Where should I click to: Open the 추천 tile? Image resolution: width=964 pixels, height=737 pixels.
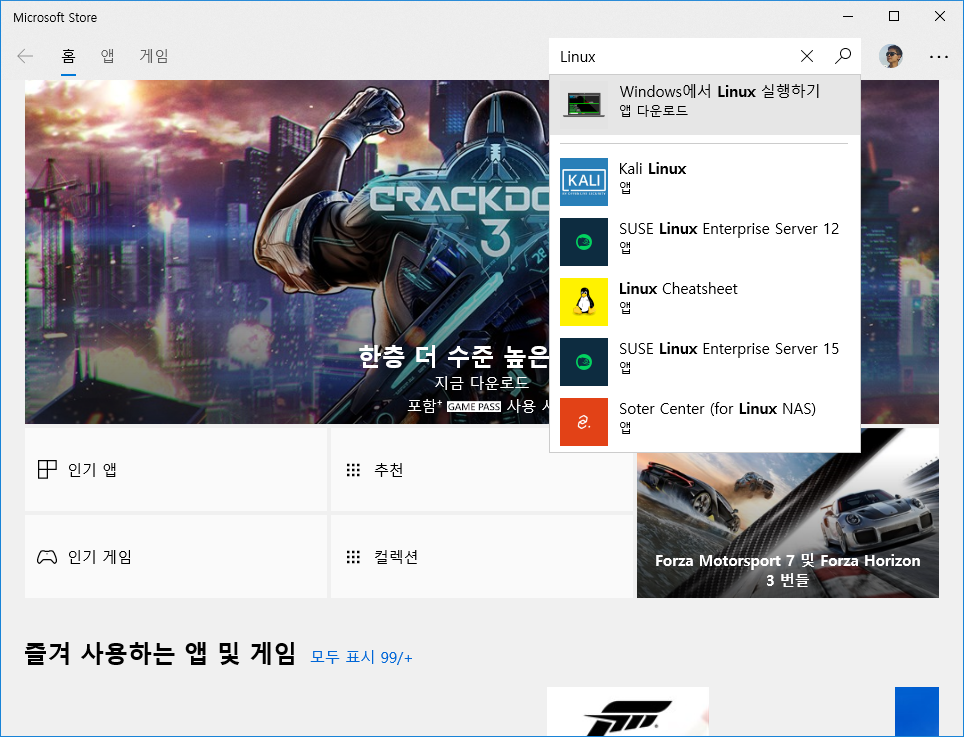[x=481, y=470]
